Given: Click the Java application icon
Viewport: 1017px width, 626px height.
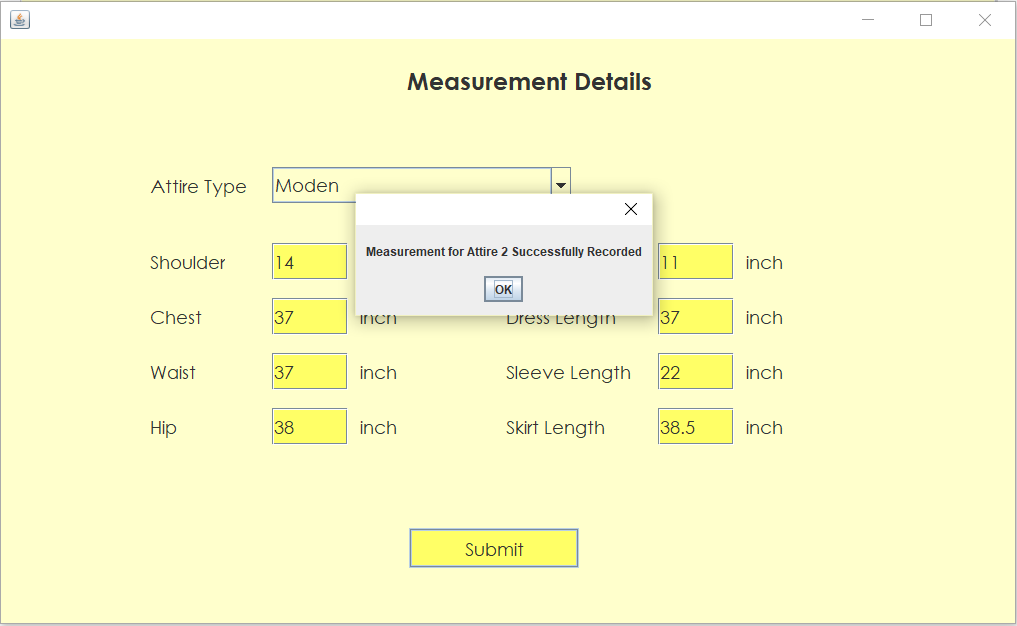Looking at the screenshot, I should tap(20, 20).
